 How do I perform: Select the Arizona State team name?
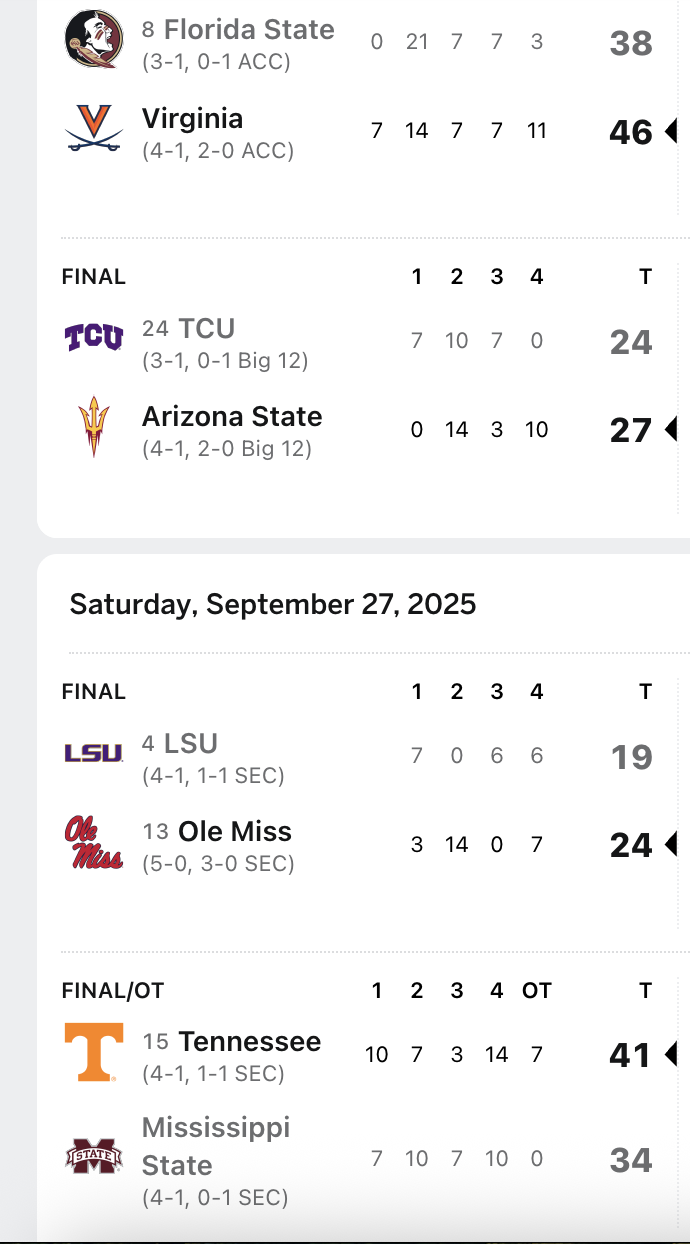pos(232,417)
